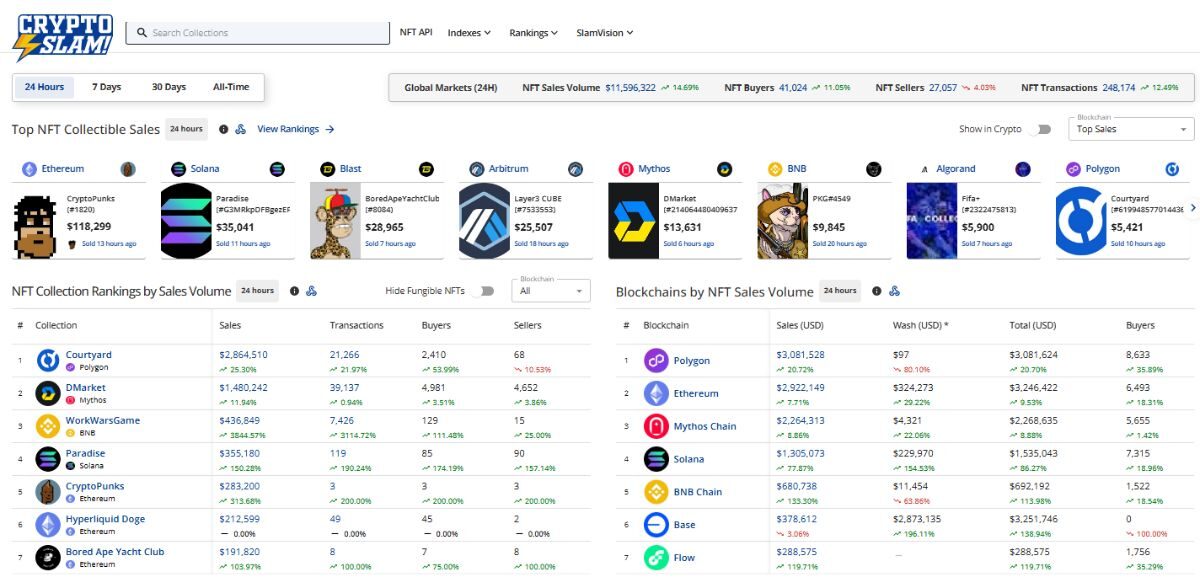Click the NFT Transactions 248,174 stat
This screenshot has height=580, width=1200.
(1099, 88)
